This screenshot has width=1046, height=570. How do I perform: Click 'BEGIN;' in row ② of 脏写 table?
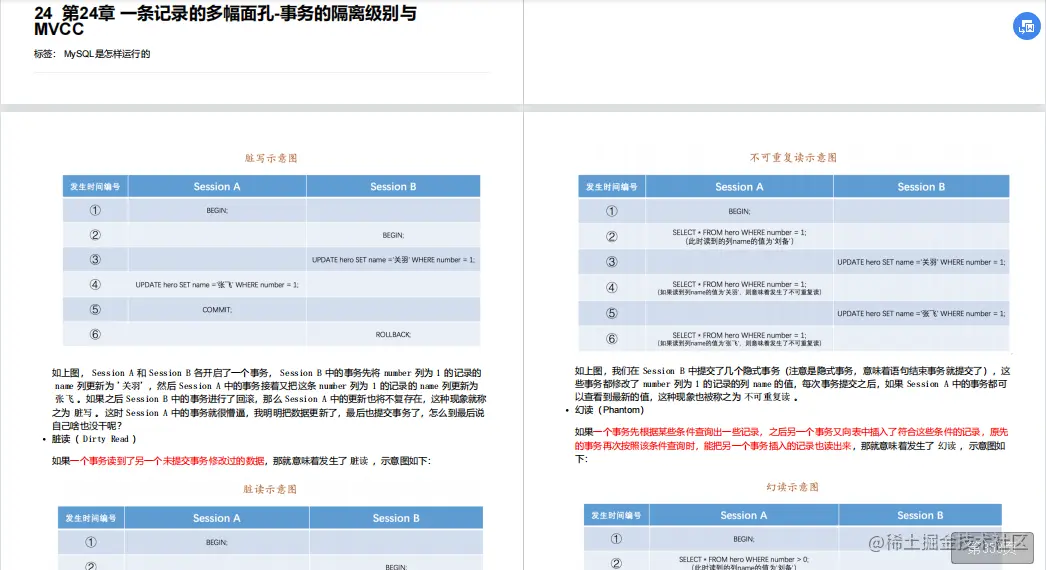[x=393, y=235]
